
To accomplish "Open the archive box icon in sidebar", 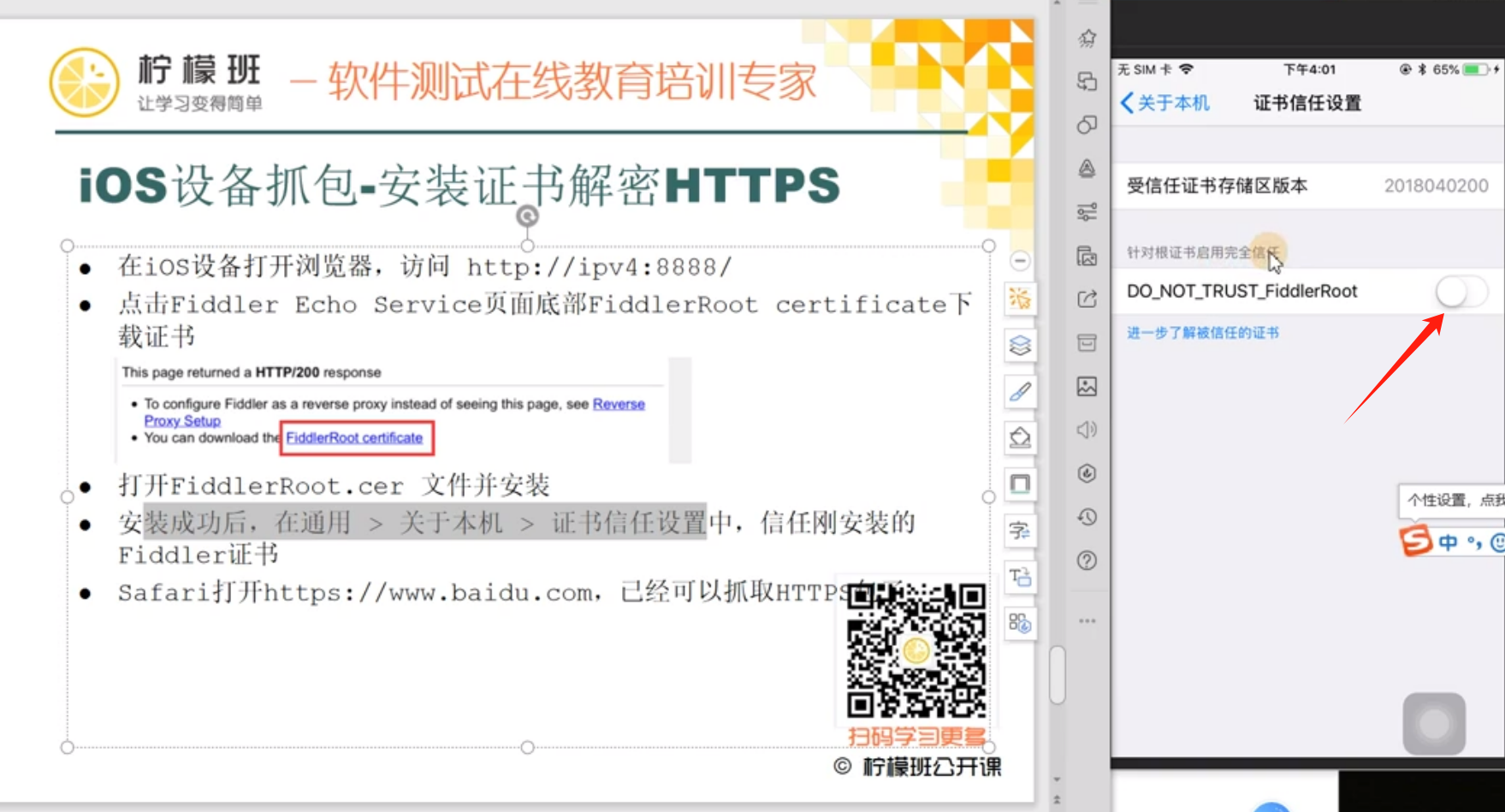I will [x=1087, y=343].
